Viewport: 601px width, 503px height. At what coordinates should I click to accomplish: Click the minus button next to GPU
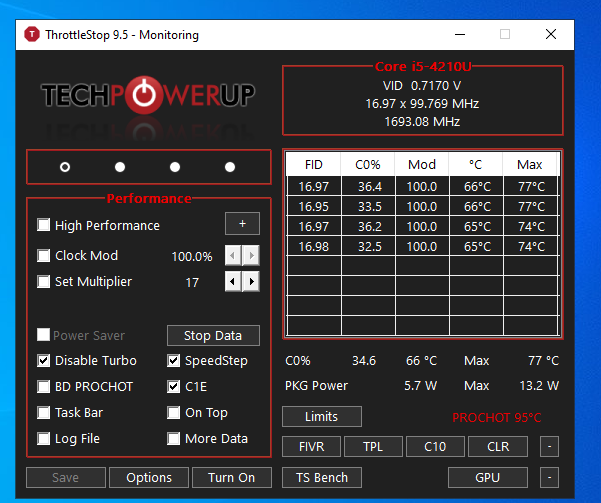pyautogui.click(x=550, y=477)
